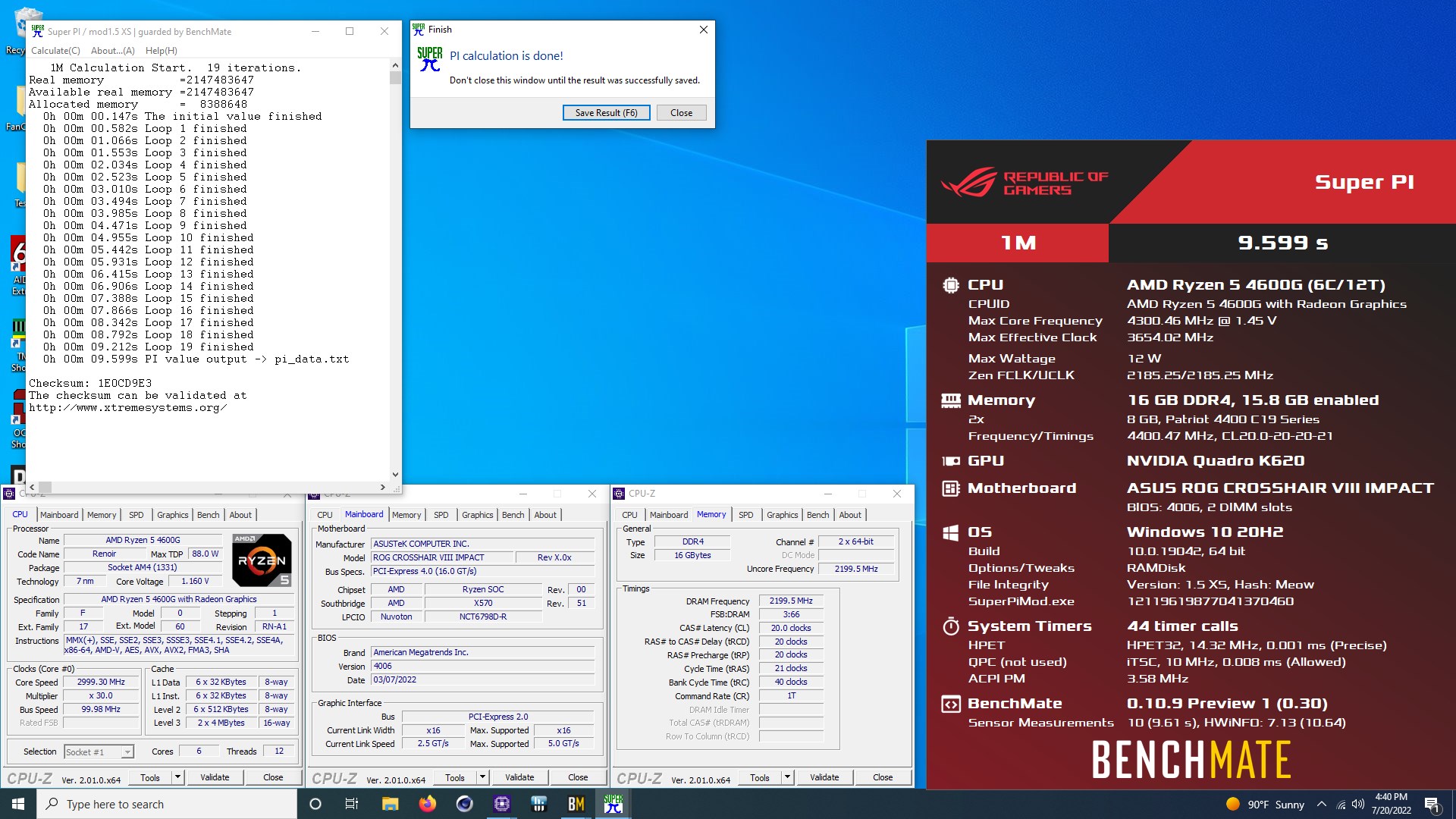Close the Finish dialog with X
This screenshot has height=819, width=1456.
[703, 30]
